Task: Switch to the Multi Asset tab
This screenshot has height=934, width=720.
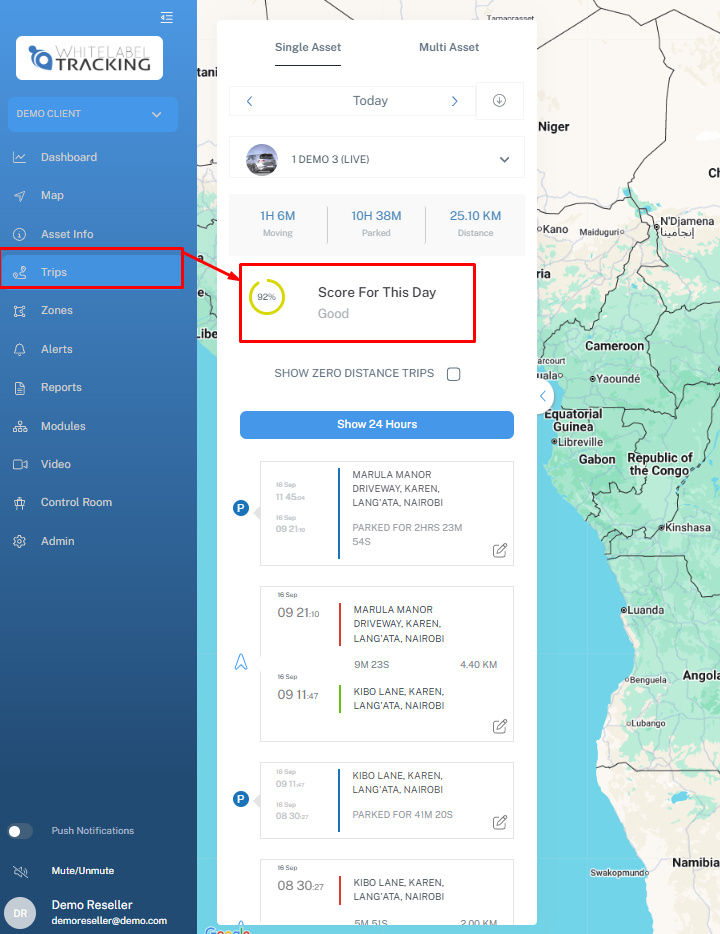Action: click(x=448, y=47)
